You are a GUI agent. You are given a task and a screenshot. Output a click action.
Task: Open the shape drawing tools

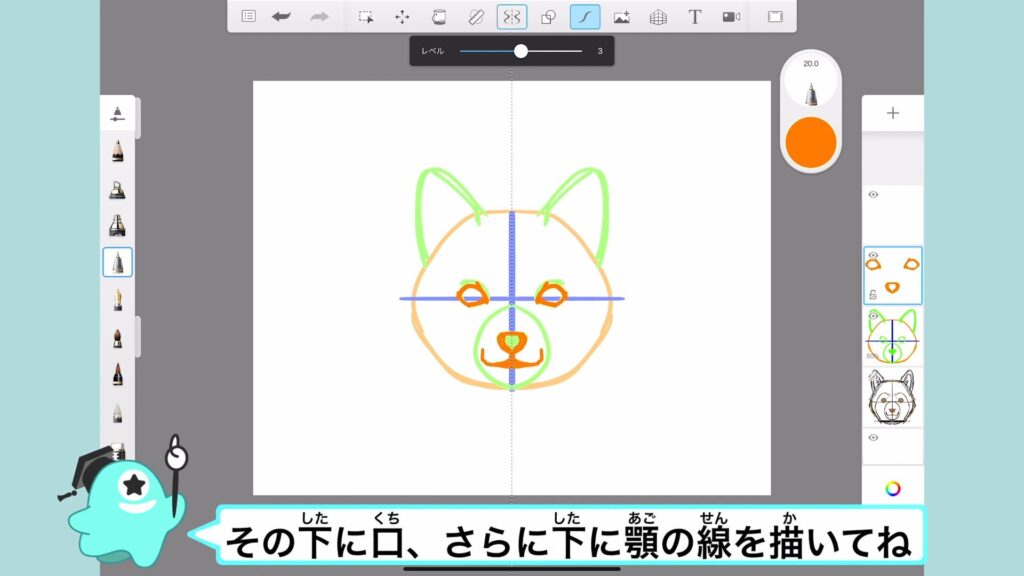[x=548, y=16]
